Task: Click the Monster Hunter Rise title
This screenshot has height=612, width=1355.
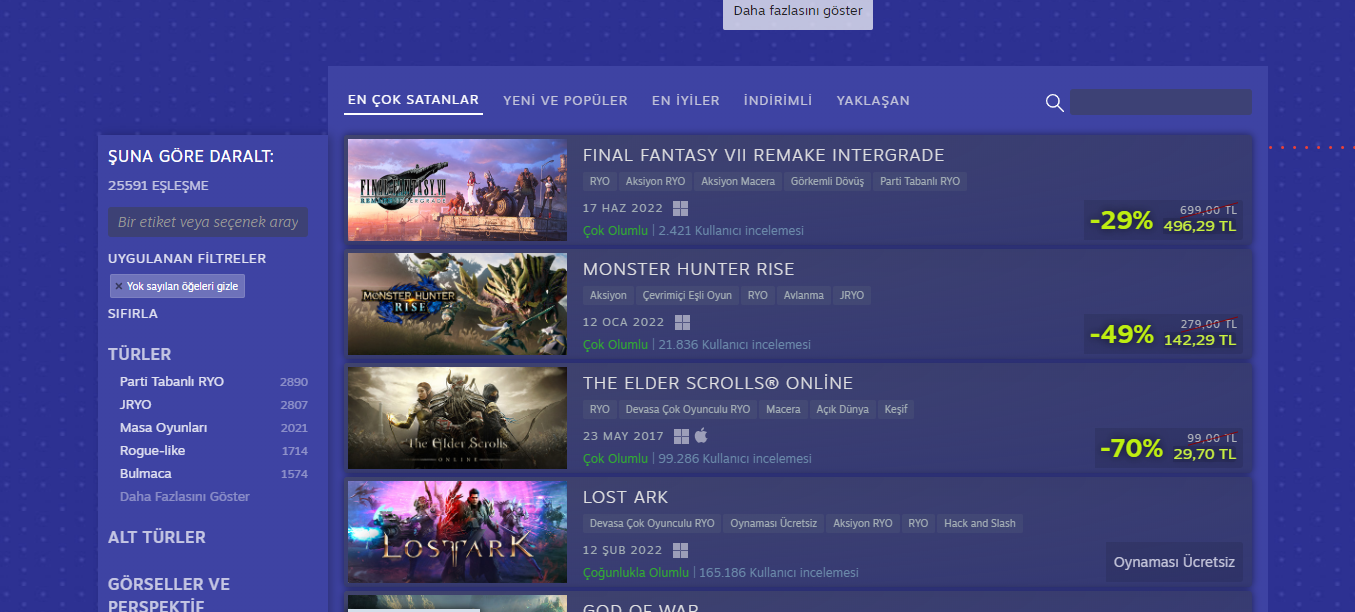Action: [x=689, y=270]
